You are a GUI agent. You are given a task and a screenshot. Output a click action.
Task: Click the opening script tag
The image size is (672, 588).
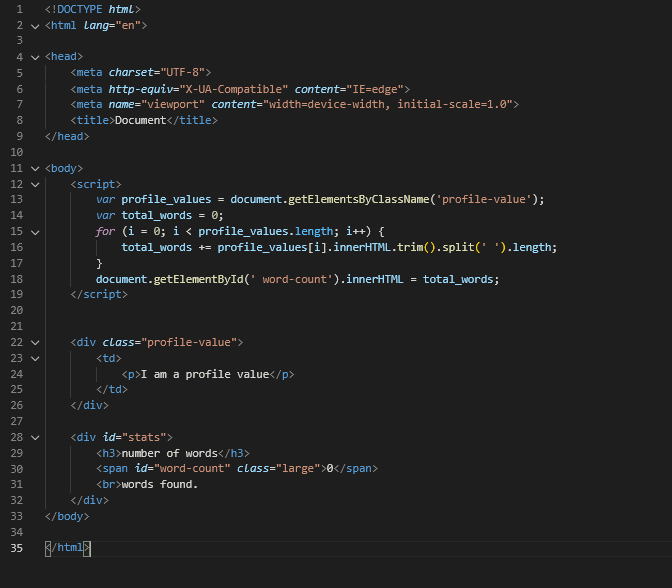96,184
